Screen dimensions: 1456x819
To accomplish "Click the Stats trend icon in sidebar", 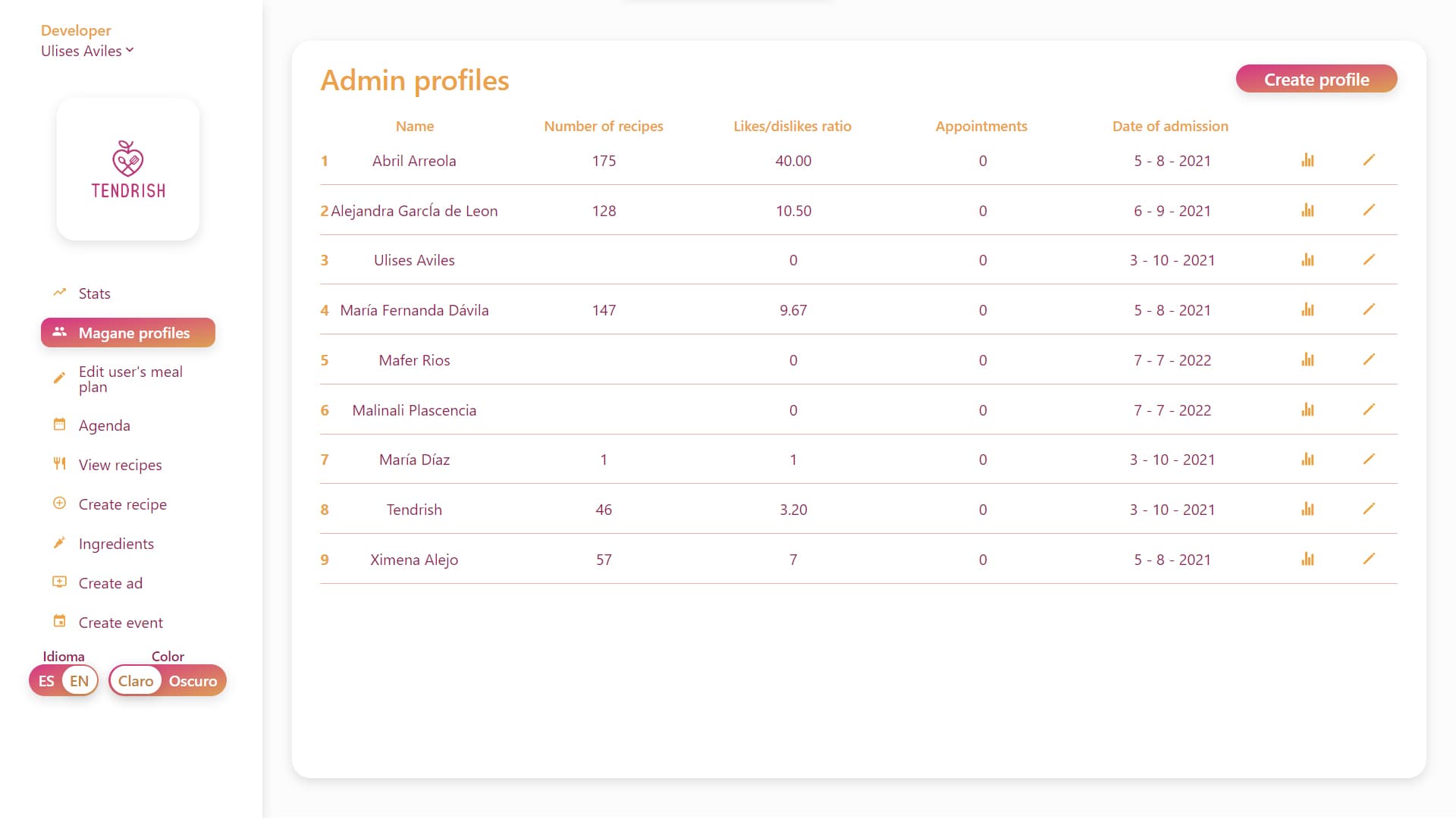I will coord(59,292).
